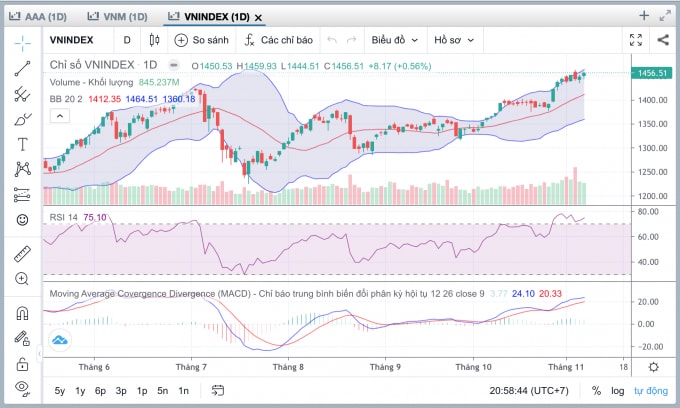Select Volume - Khối lượng indicator label
Viewport: 680px width, 408px height.
[x=91, y=82]
